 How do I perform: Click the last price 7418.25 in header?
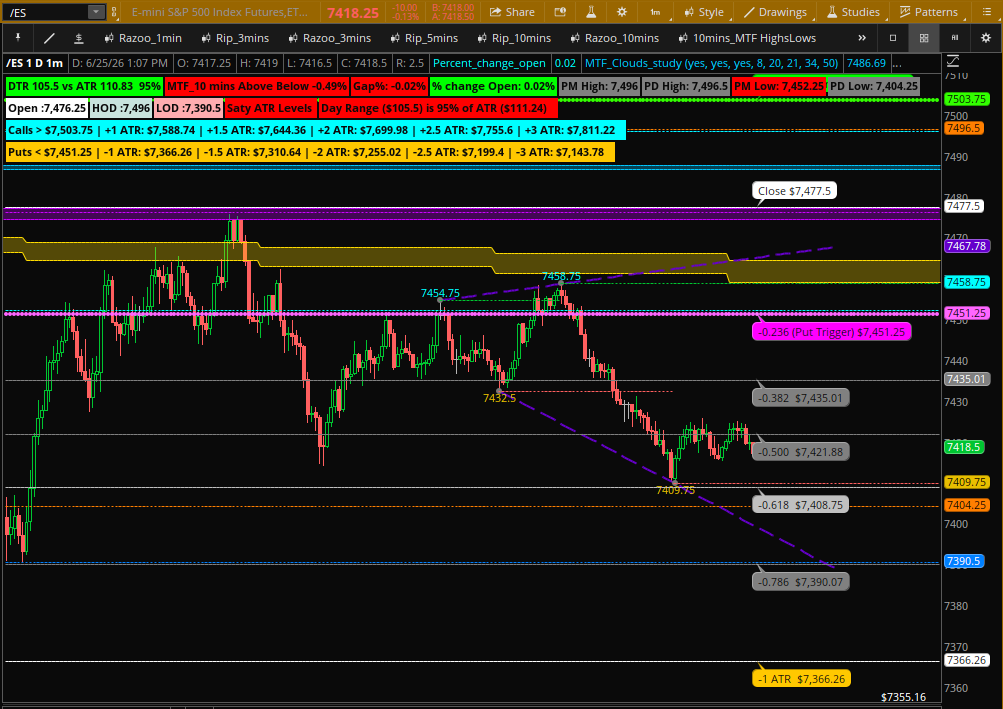tap(353, 13)
